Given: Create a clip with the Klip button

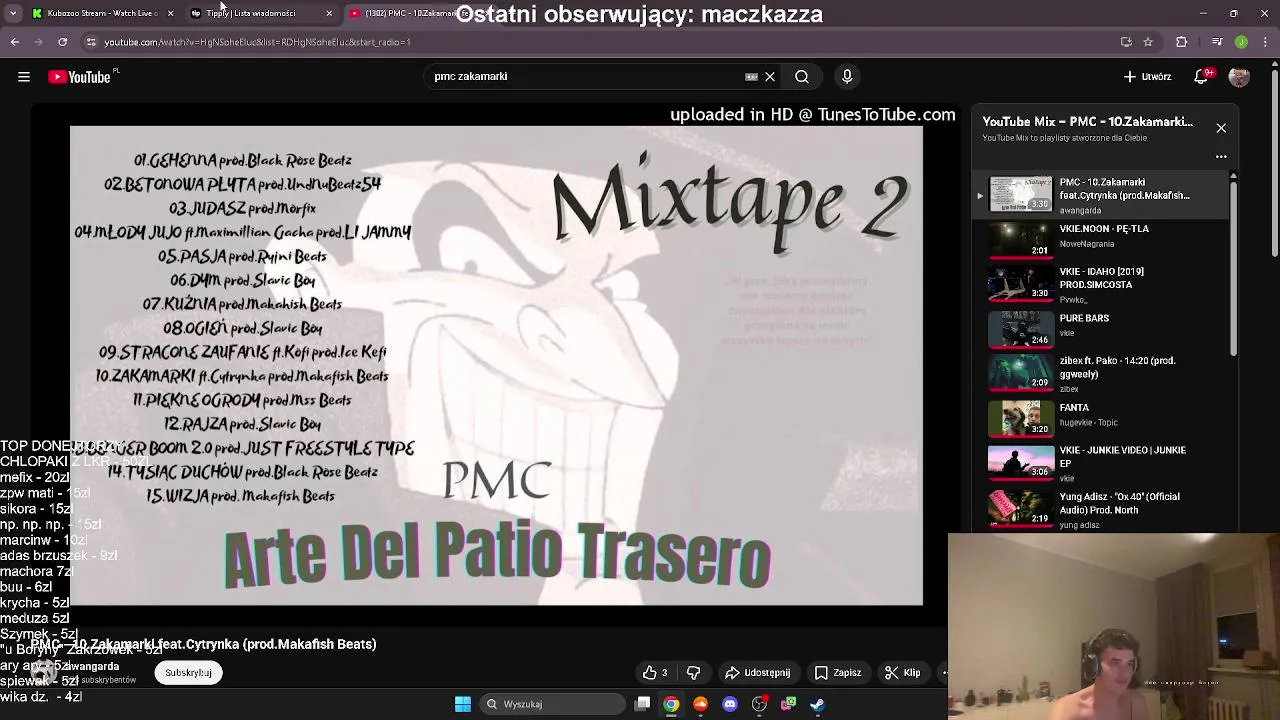Looking at the screenshot, I should pos(902,673).
